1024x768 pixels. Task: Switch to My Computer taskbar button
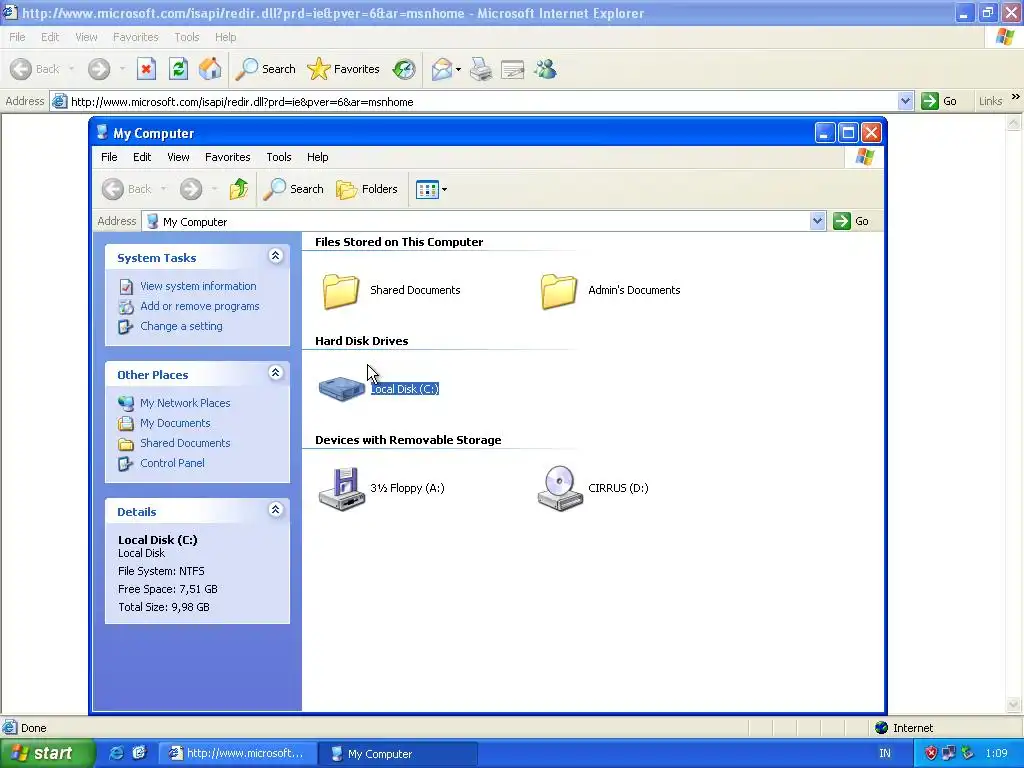point(398,754)
